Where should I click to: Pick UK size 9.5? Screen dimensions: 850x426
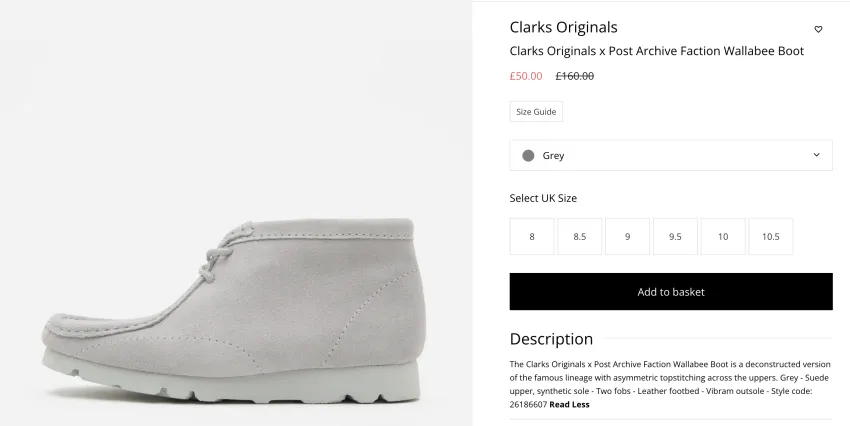(675, 236)
